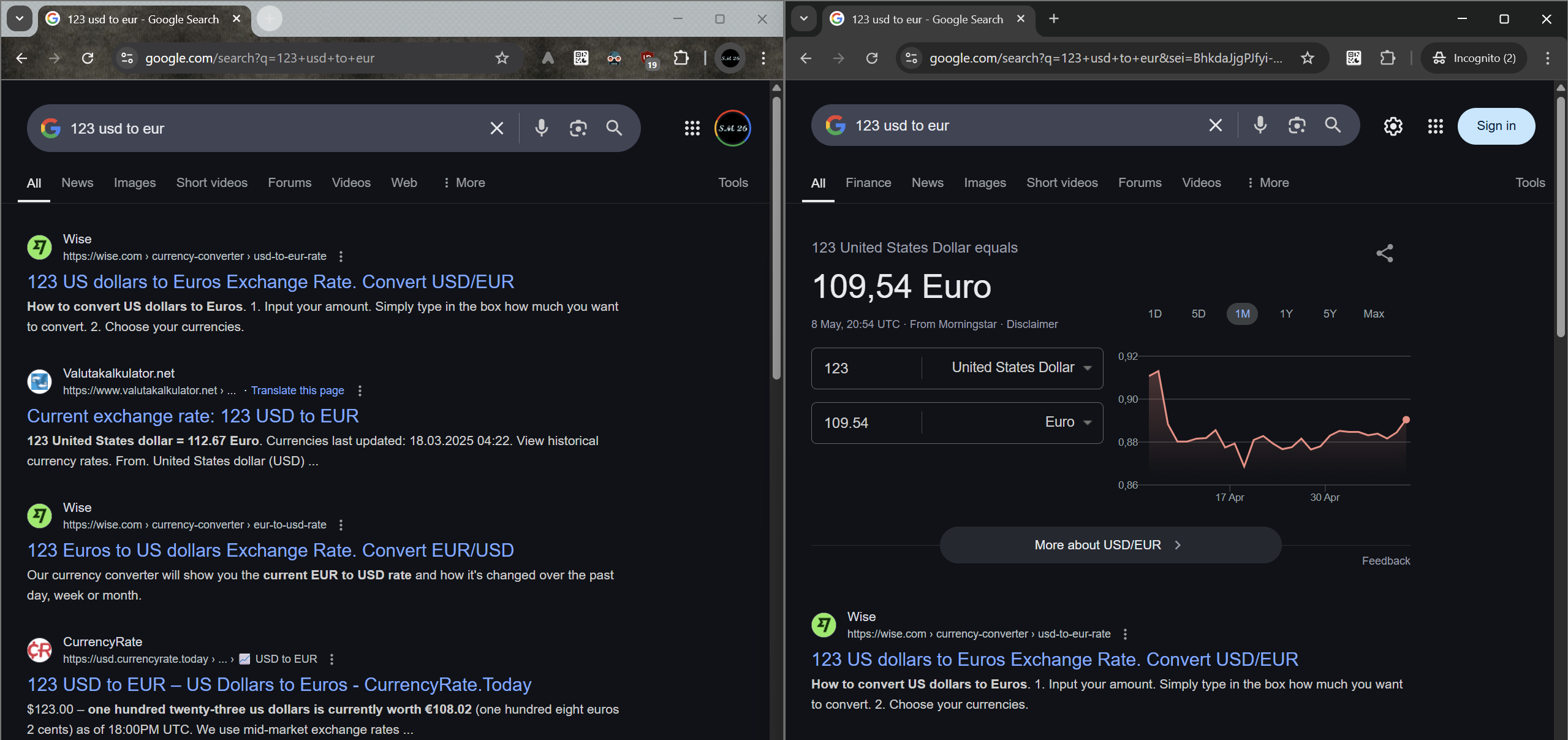
Task: Switch to the Finance tab
Action: pyautogui.click(x=868, y=183)
